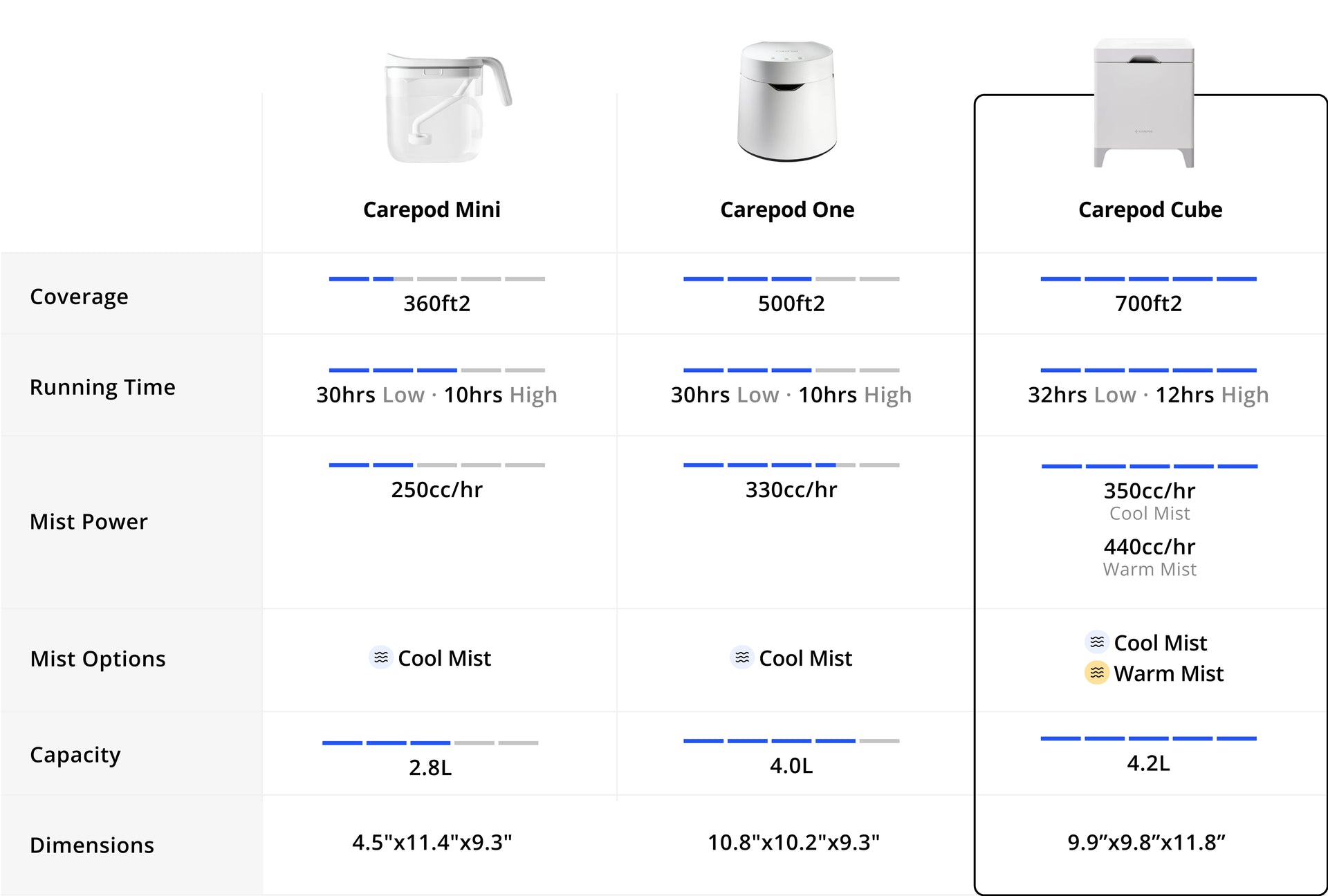
Task: Click the 440cc/hr Warm Mist value
Action: (x=1149, y=547)
